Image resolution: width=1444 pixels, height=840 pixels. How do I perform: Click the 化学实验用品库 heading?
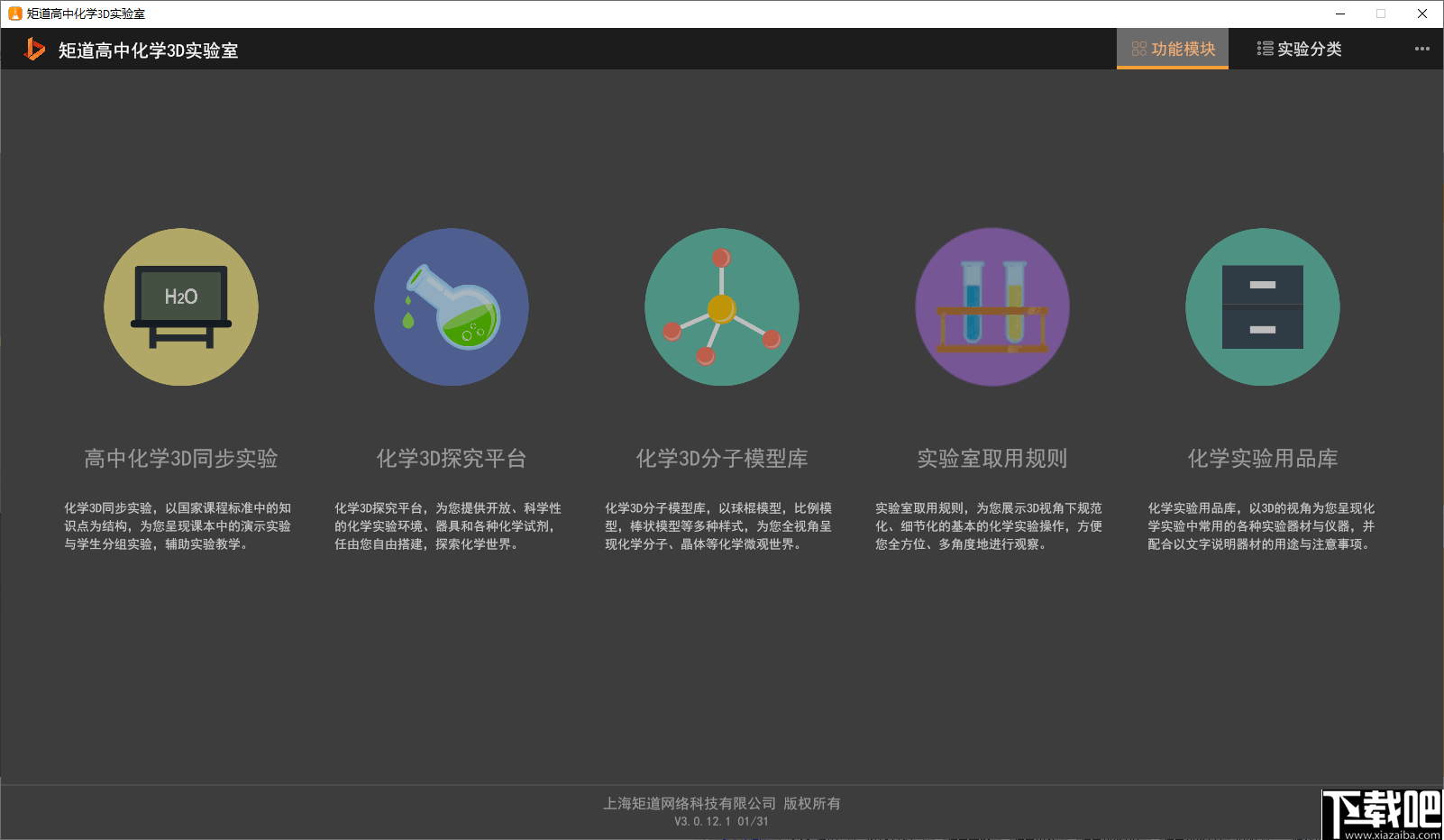coord(1261,459)
